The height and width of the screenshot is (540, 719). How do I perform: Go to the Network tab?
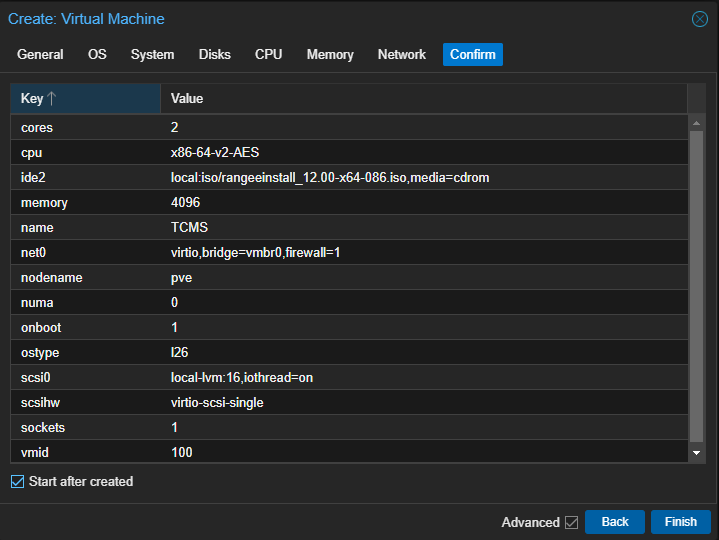(x=402, y=55)
